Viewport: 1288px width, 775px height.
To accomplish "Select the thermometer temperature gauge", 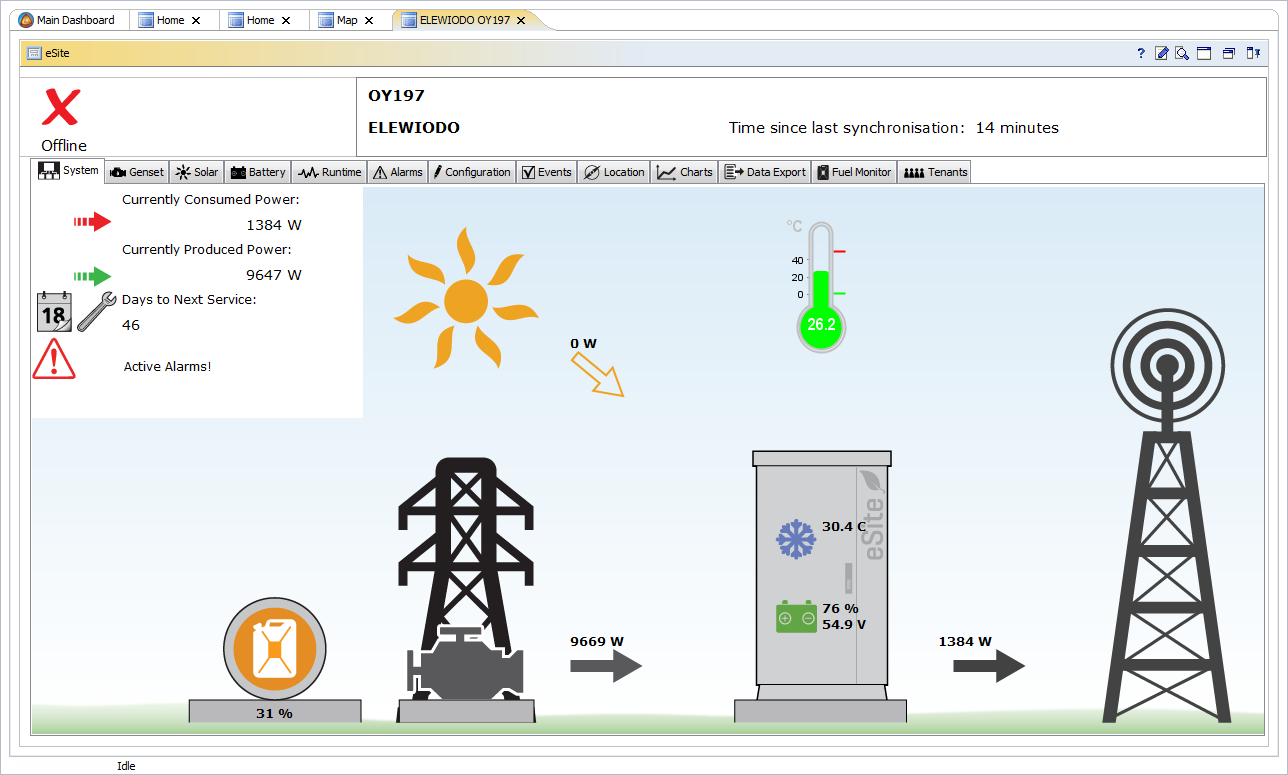I will point(821,288).
